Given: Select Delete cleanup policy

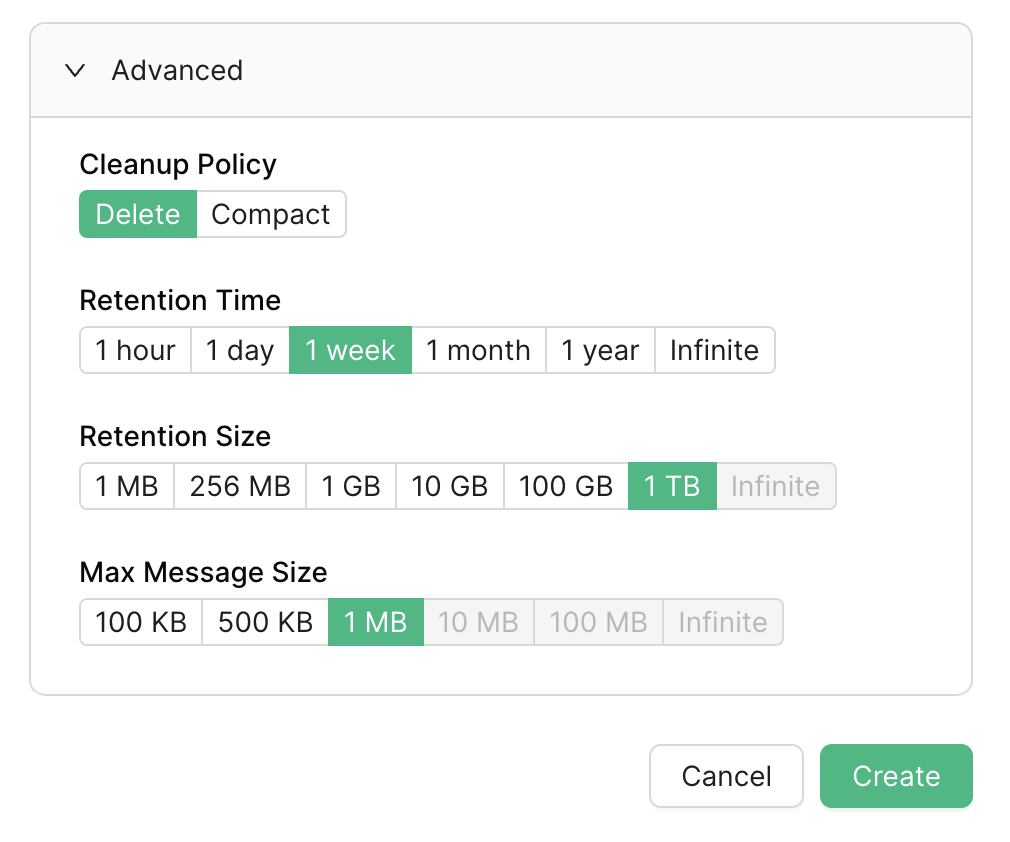Looking at the screenshot, I should coord(137,214).
